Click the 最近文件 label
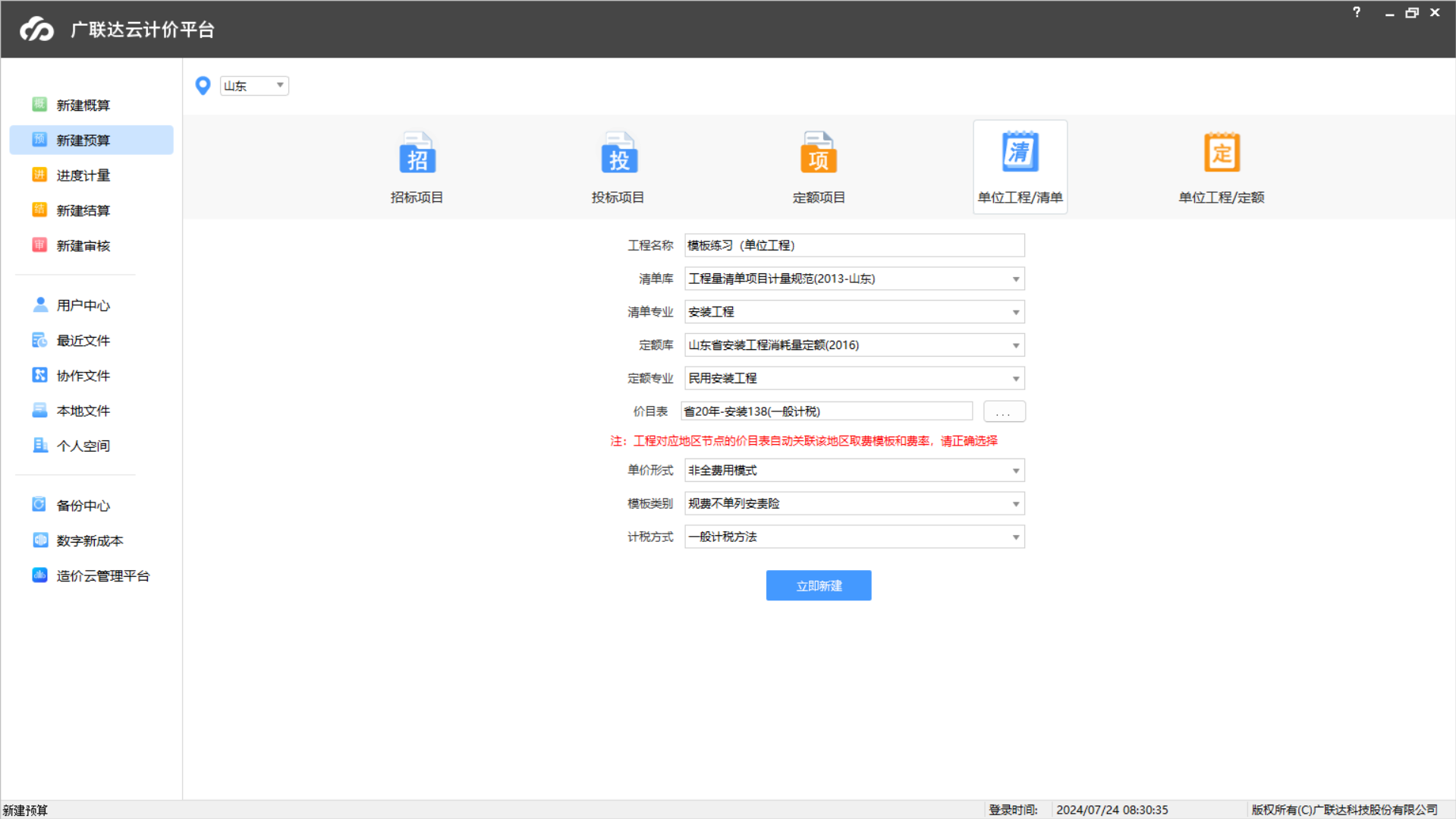This screenshot has height=819, width=1456. coord(83,341)
